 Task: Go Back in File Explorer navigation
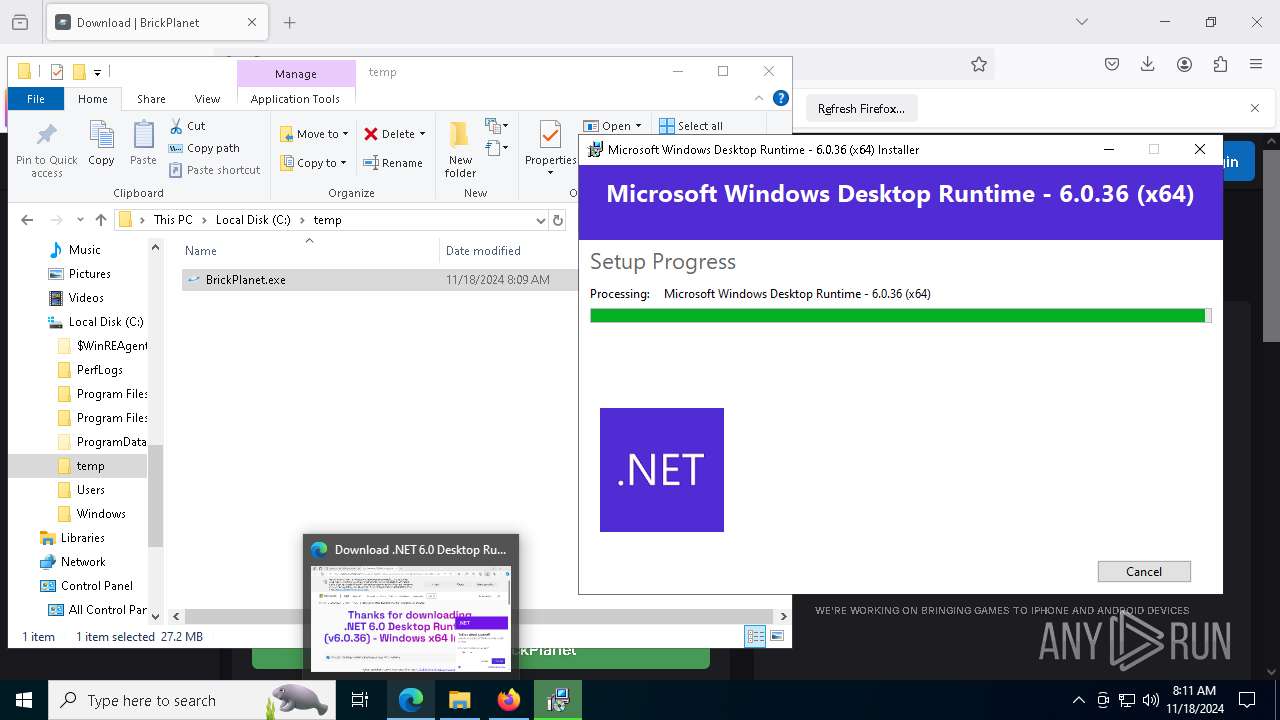27,220
